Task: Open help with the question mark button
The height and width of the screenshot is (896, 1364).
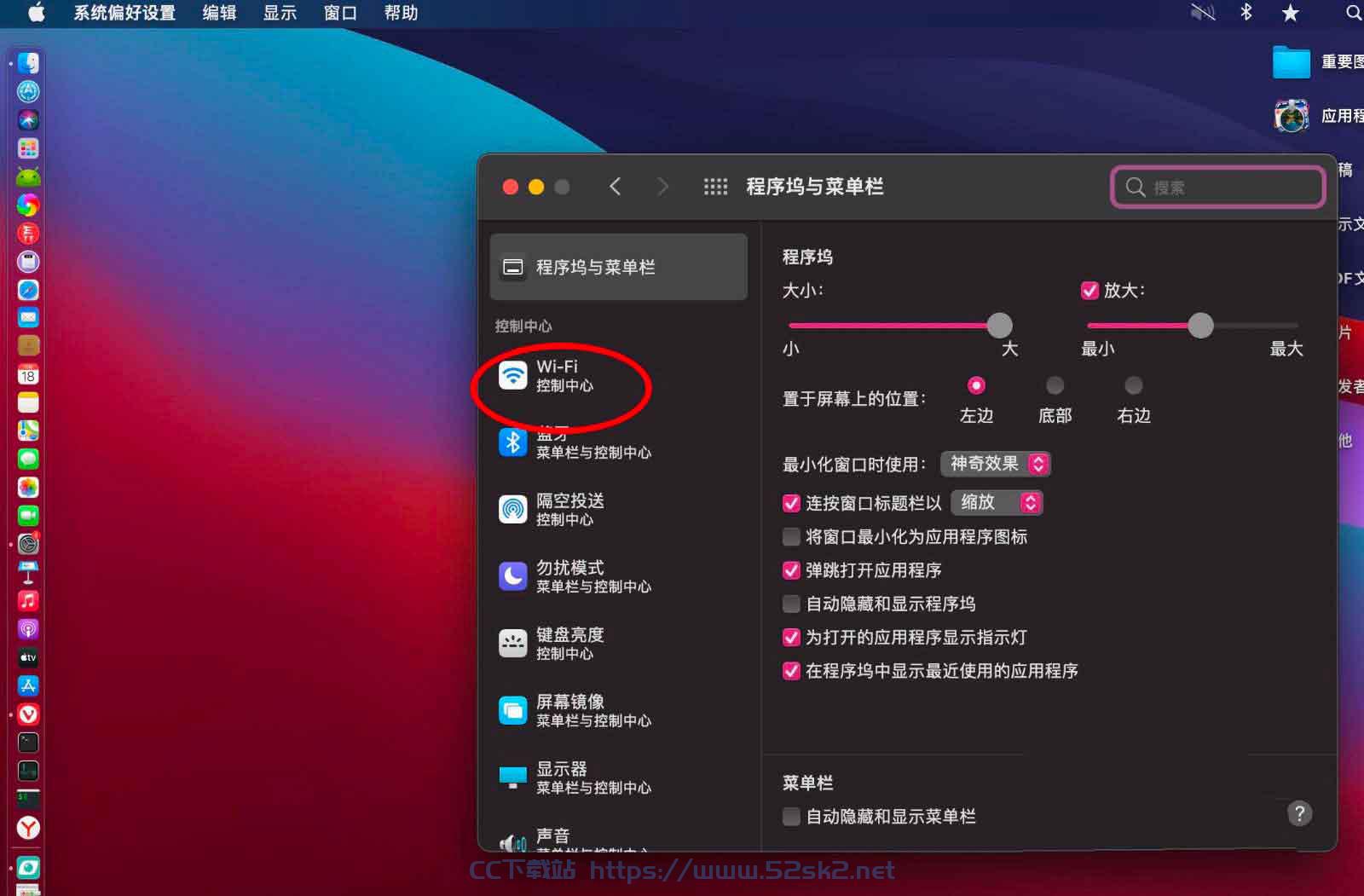Action: (1299, 813)
